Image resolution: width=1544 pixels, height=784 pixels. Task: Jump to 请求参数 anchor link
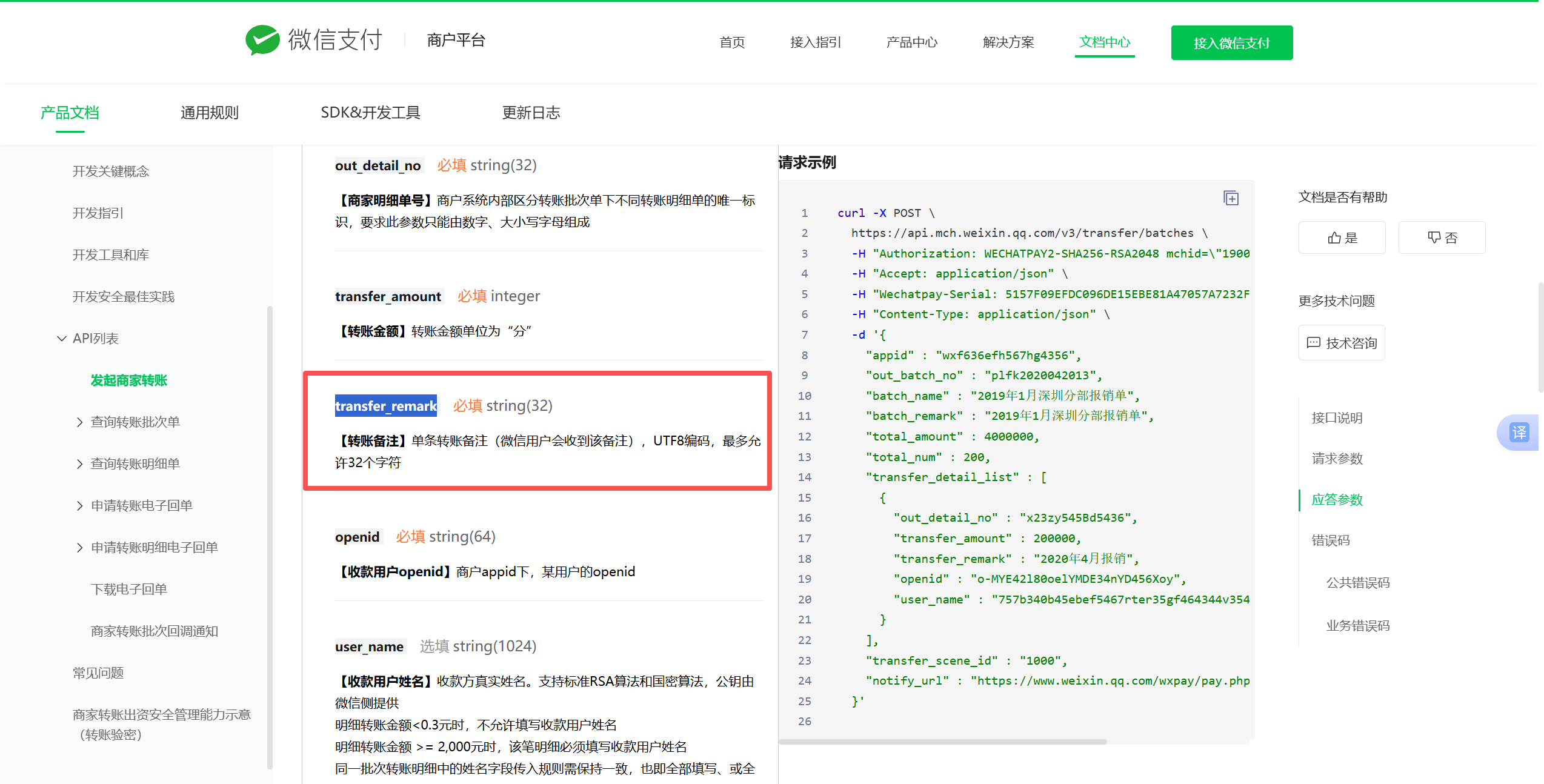[x=1337, y=459]
